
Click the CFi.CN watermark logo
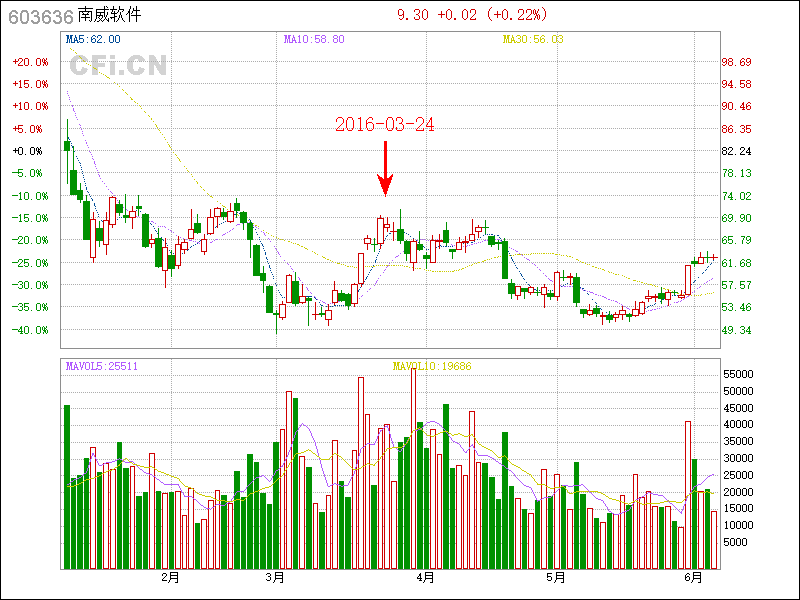pyautogui.click(x=118, y=66)
